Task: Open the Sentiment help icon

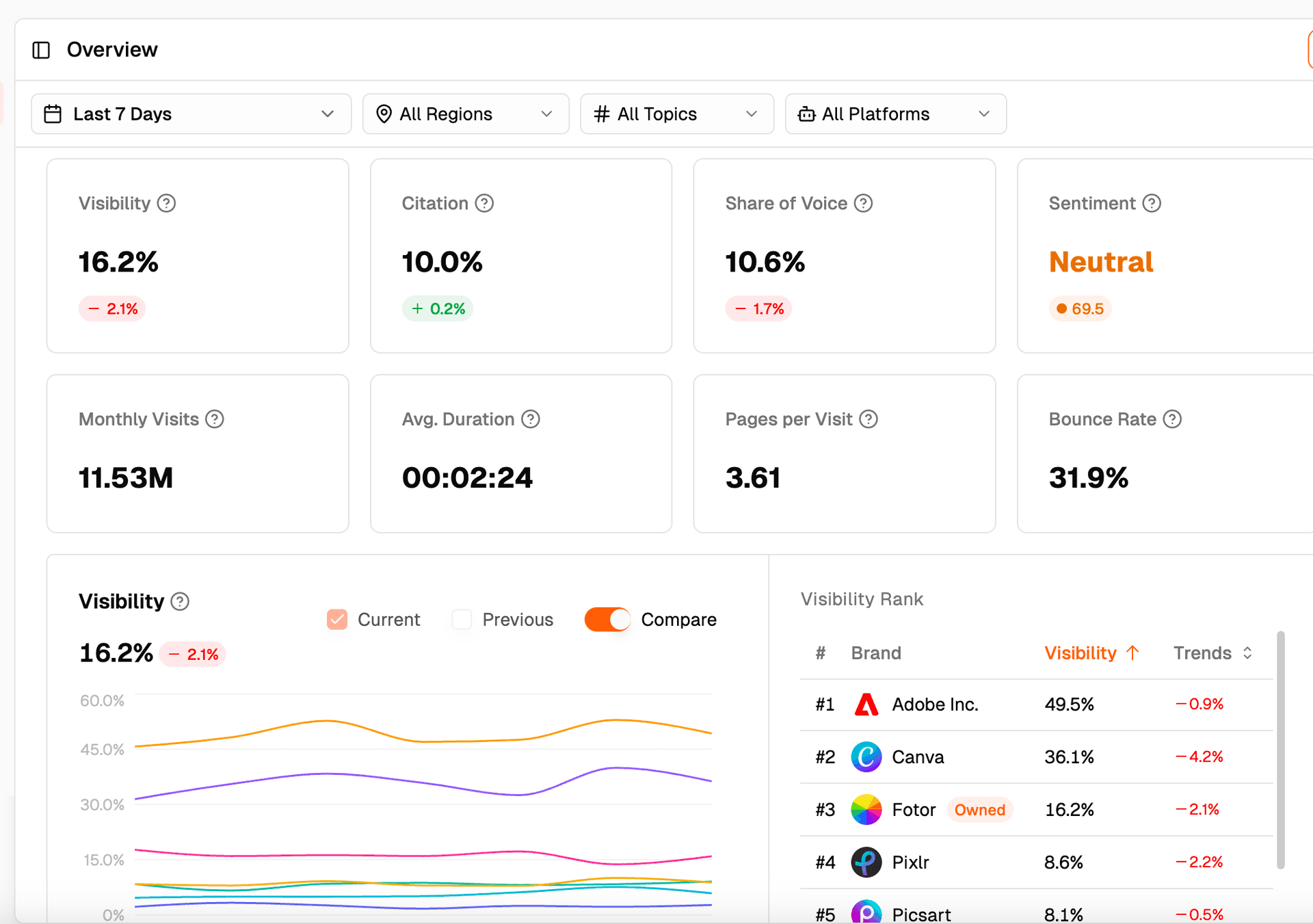Action: coord(1152,203)
